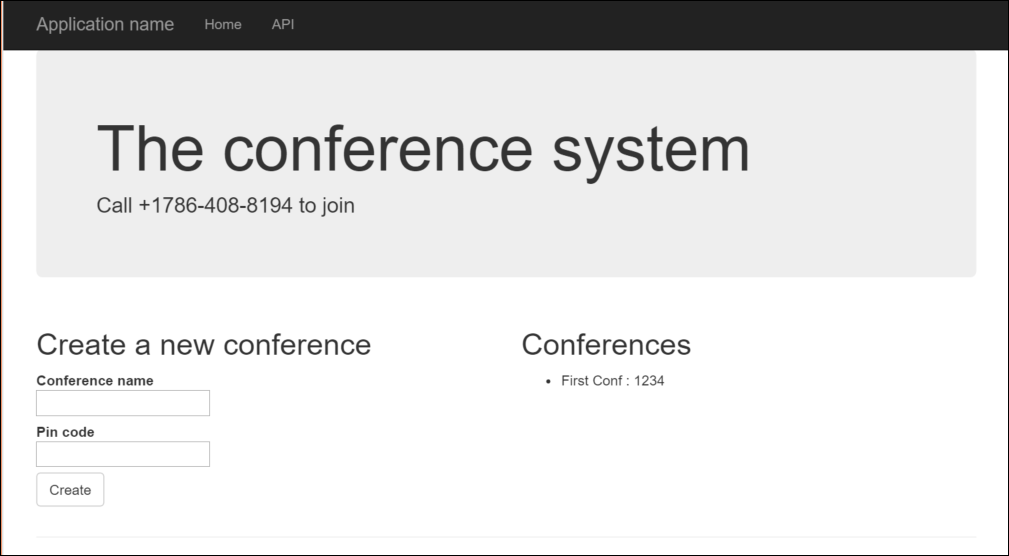Click the bullet beside First Conf
Viewport: 1009px width, 556px height.
coord(549,382)
